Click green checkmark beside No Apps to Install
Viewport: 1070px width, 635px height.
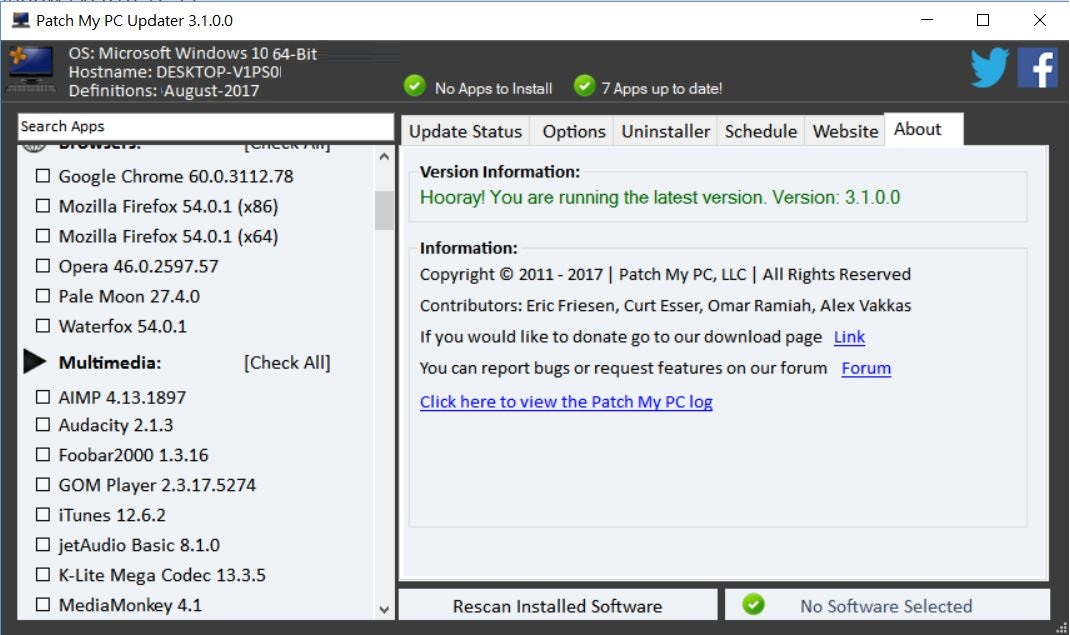coord(414,86)
